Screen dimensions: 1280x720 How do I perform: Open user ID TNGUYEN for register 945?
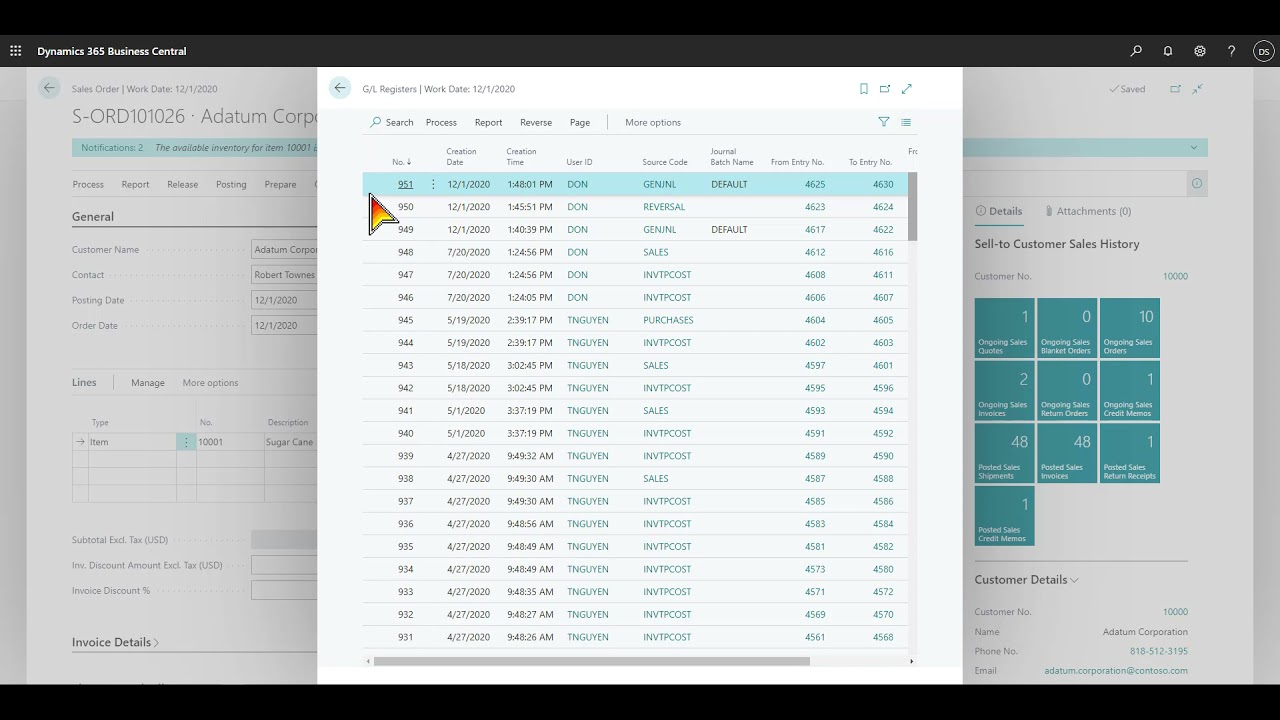[x=588, y=320]
